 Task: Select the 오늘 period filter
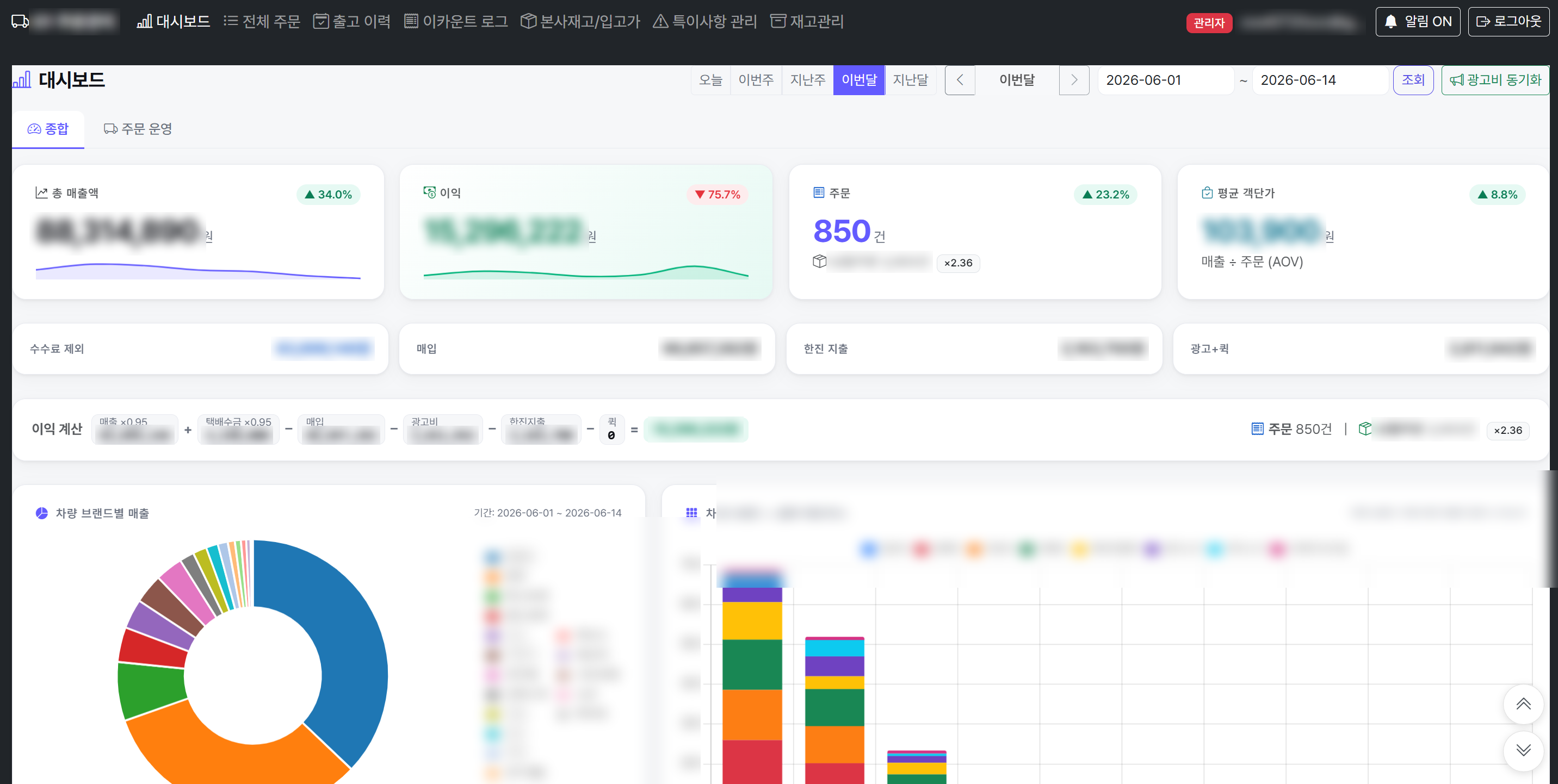(710, 80)
